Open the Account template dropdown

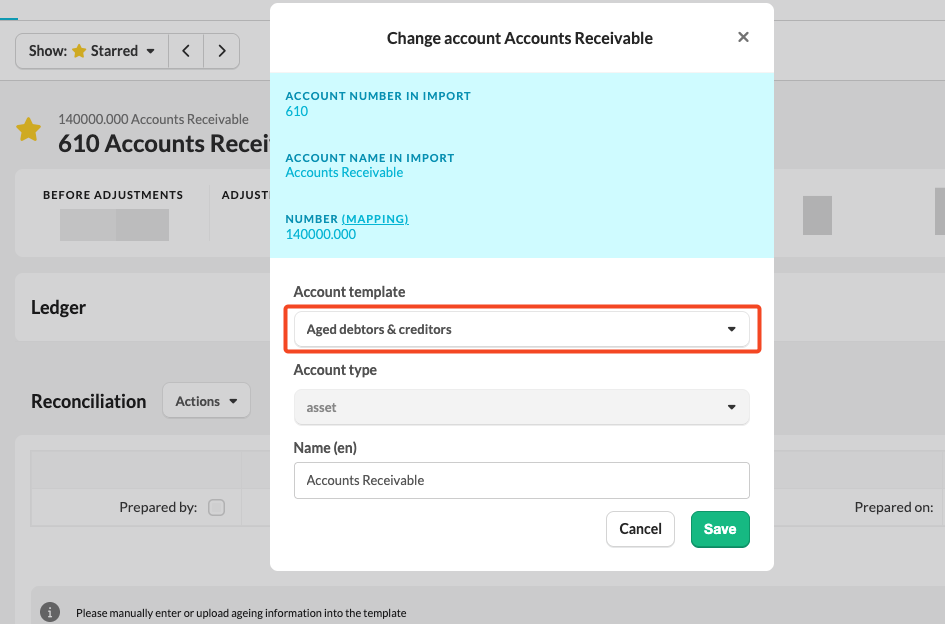click(521, 329)
